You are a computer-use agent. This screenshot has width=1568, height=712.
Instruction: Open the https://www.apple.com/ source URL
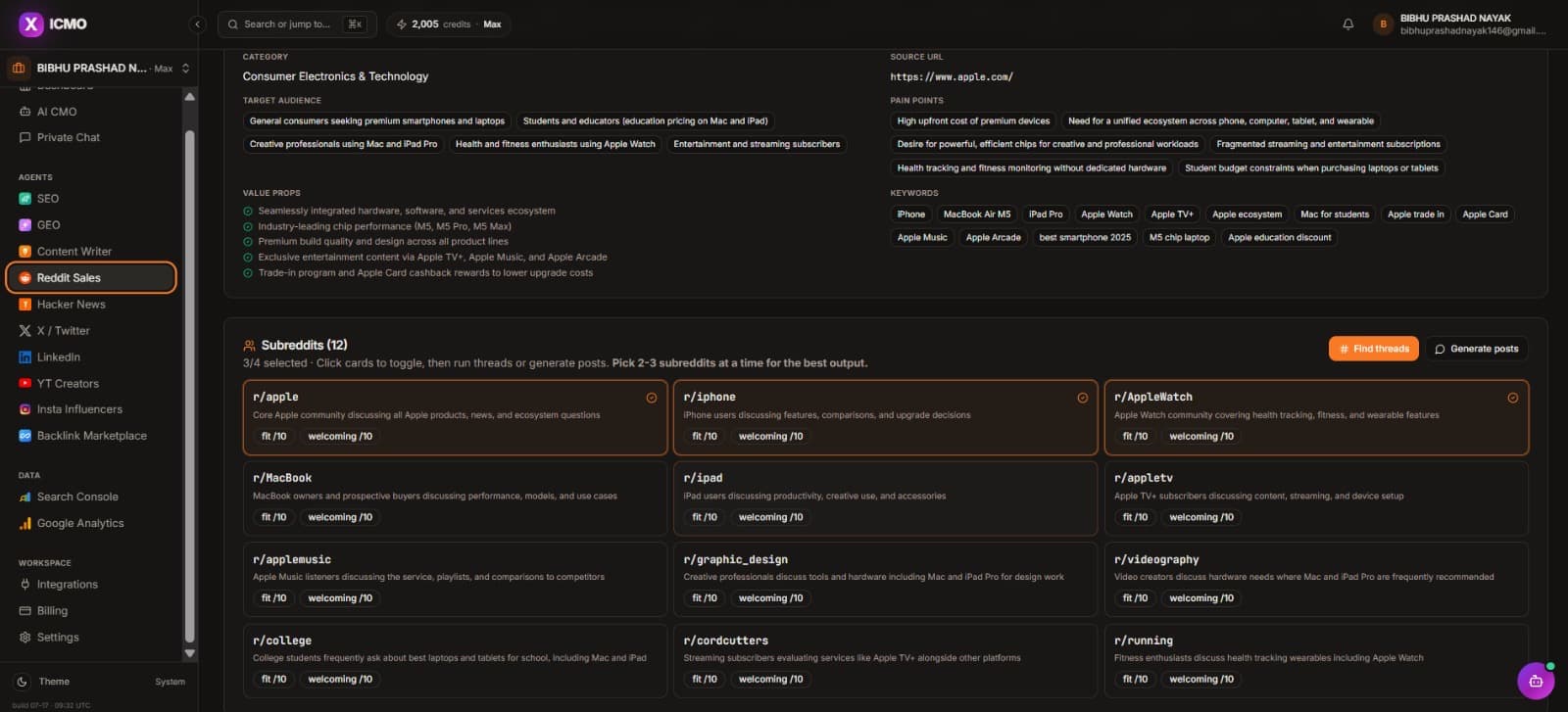pyautogui.click(x=952, y=76)
